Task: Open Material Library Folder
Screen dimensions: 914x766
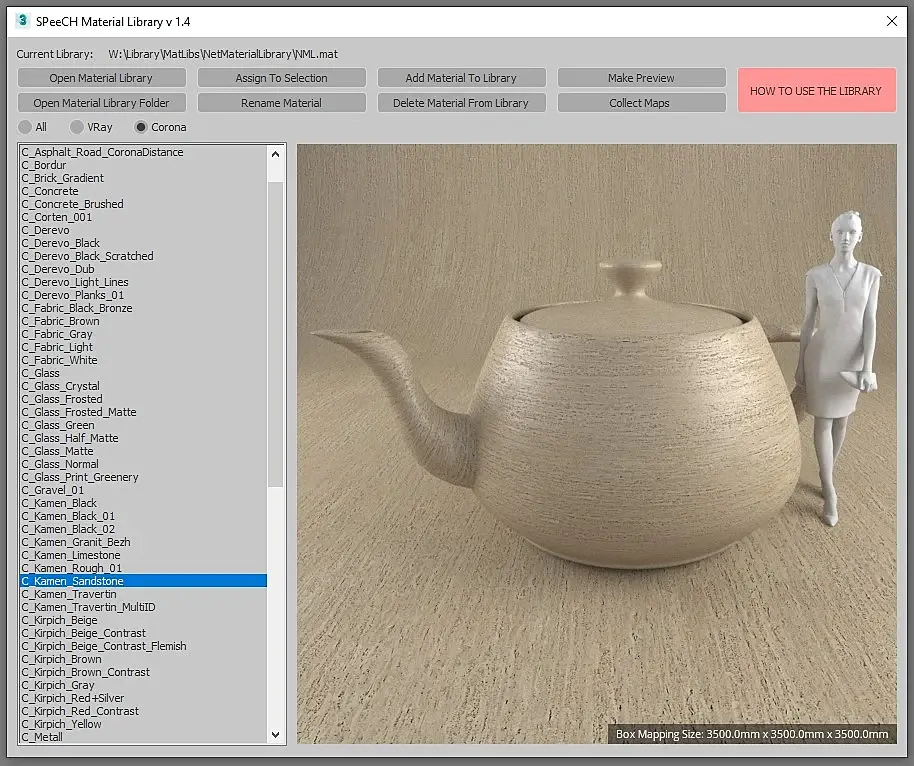Action: (x=101, y=103)
